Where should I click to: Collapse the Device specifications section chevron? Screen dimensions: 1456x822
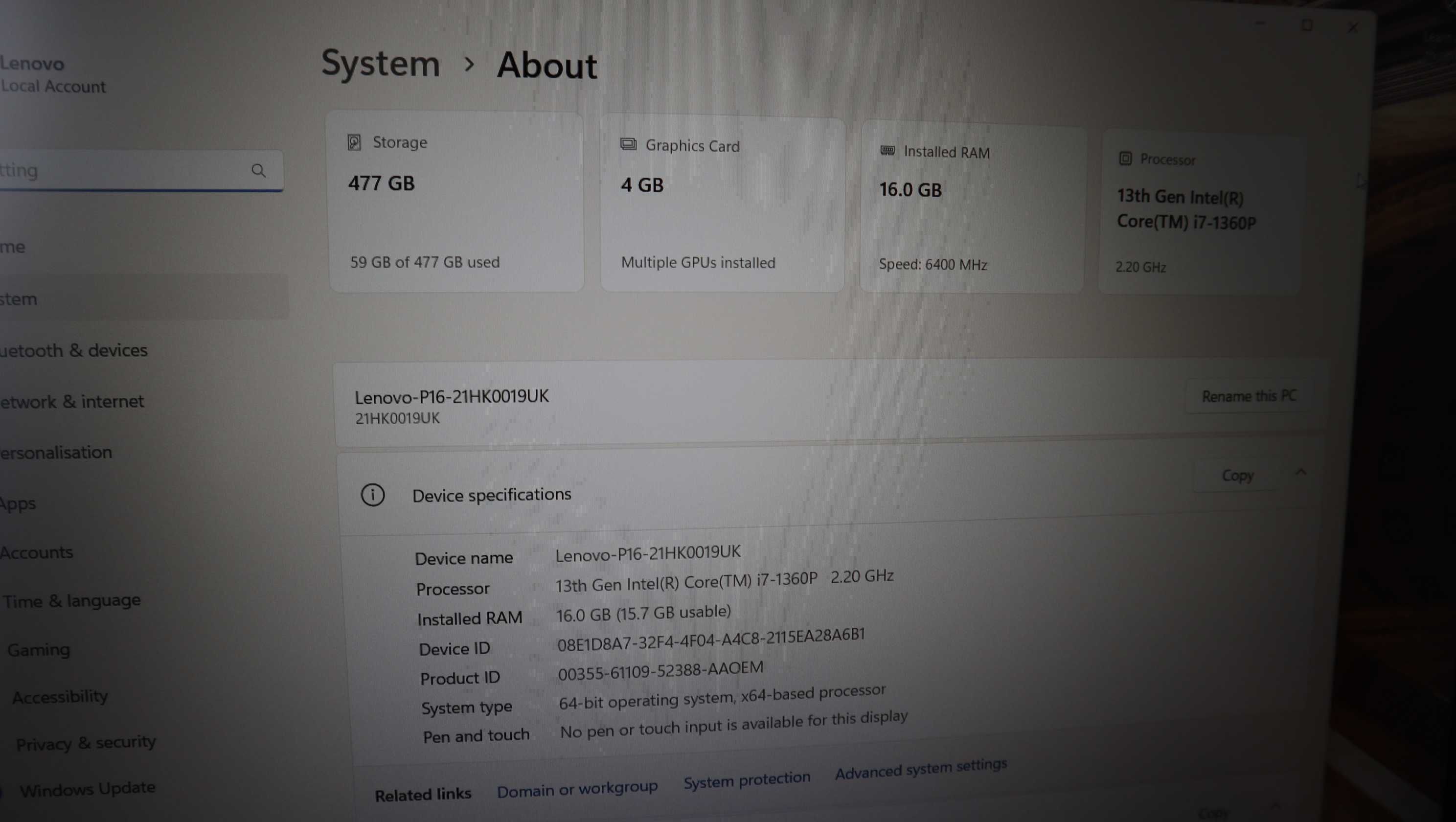coord(1301,472)
